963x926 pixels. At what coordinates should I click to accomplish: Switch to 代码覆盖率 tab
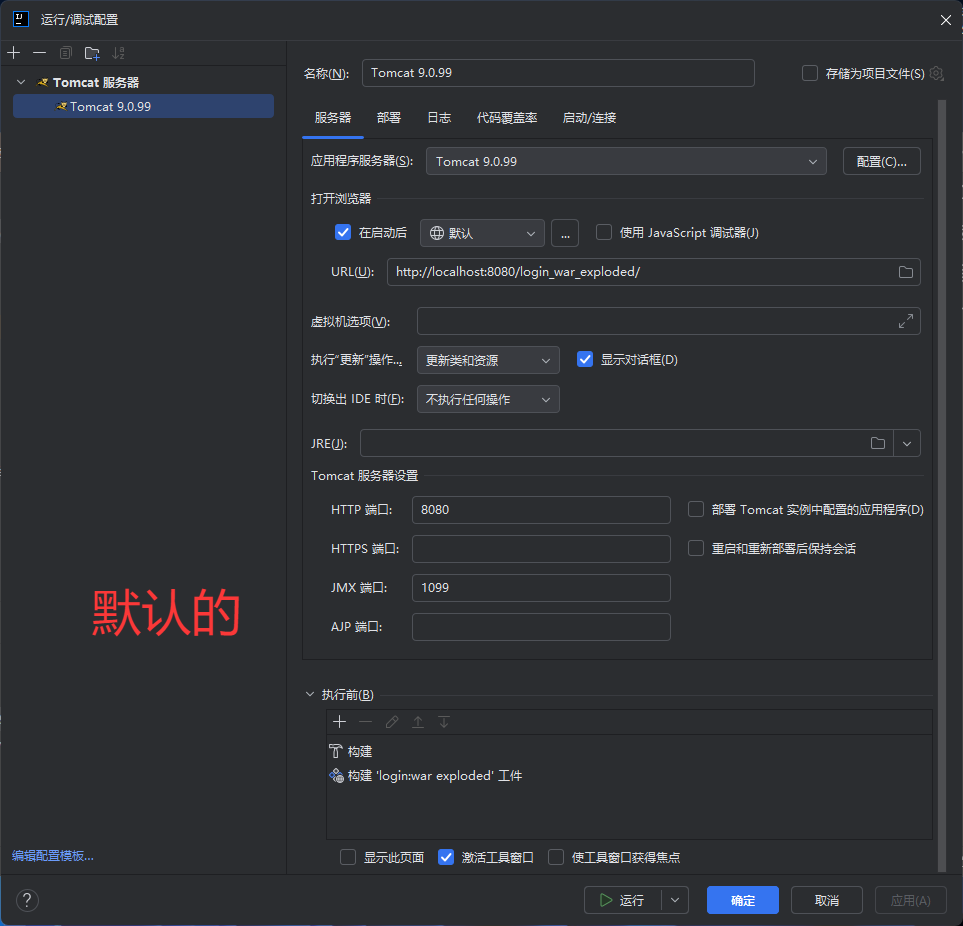point(507,118)
